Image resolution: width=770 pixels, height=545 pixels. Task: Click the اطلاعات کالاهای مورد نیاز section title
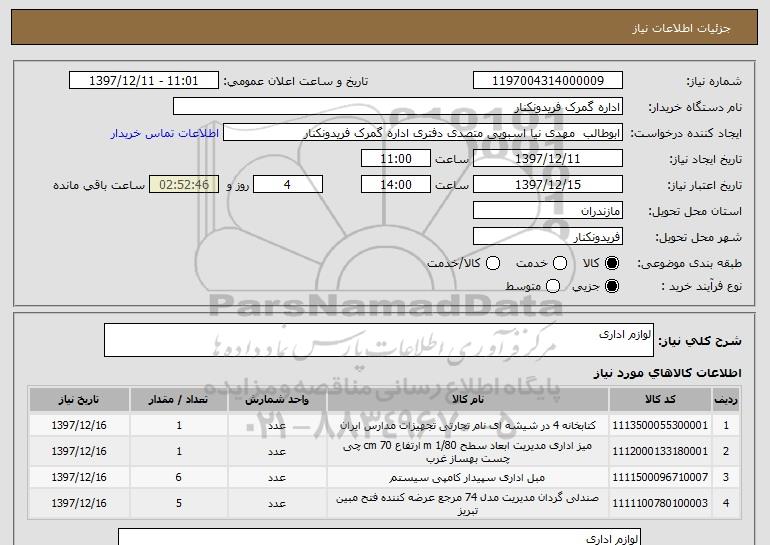(668, 374)
